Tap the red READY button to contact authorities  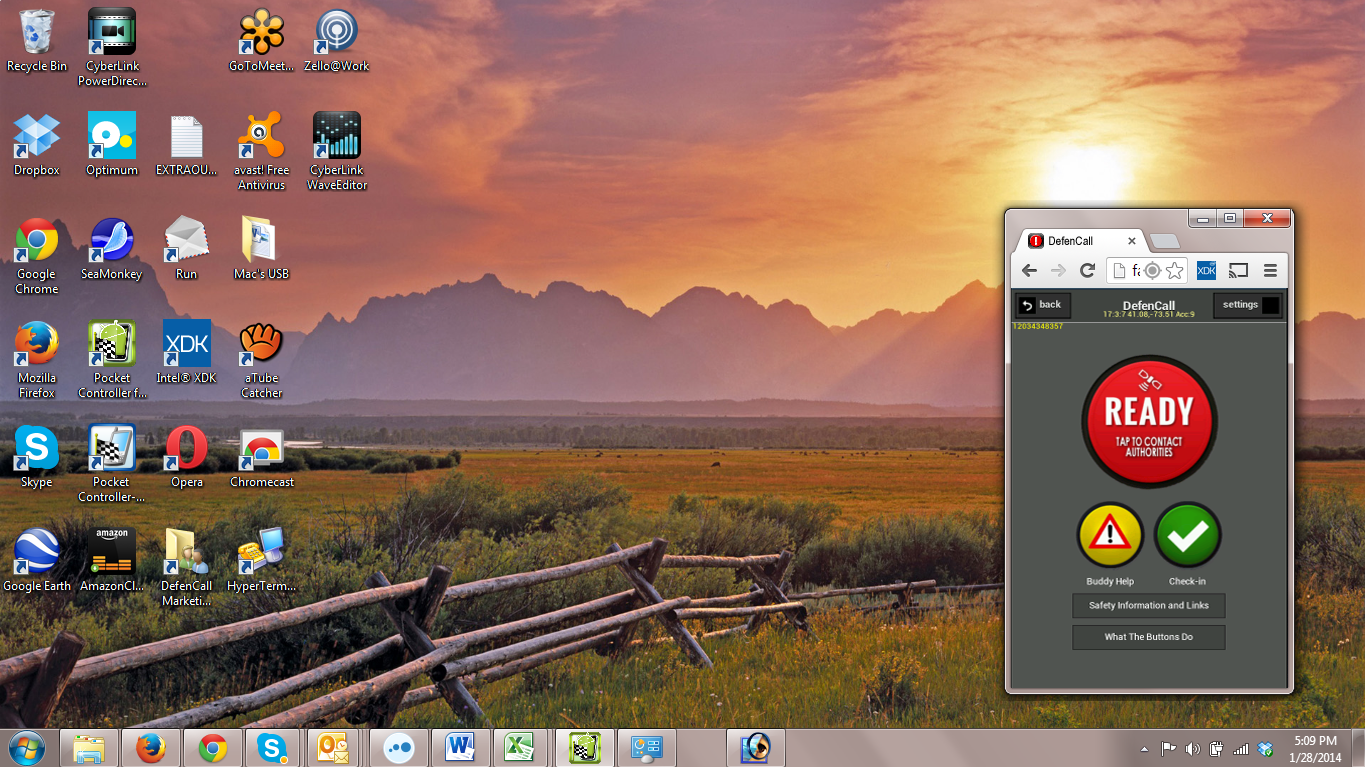coord(1149,422)
